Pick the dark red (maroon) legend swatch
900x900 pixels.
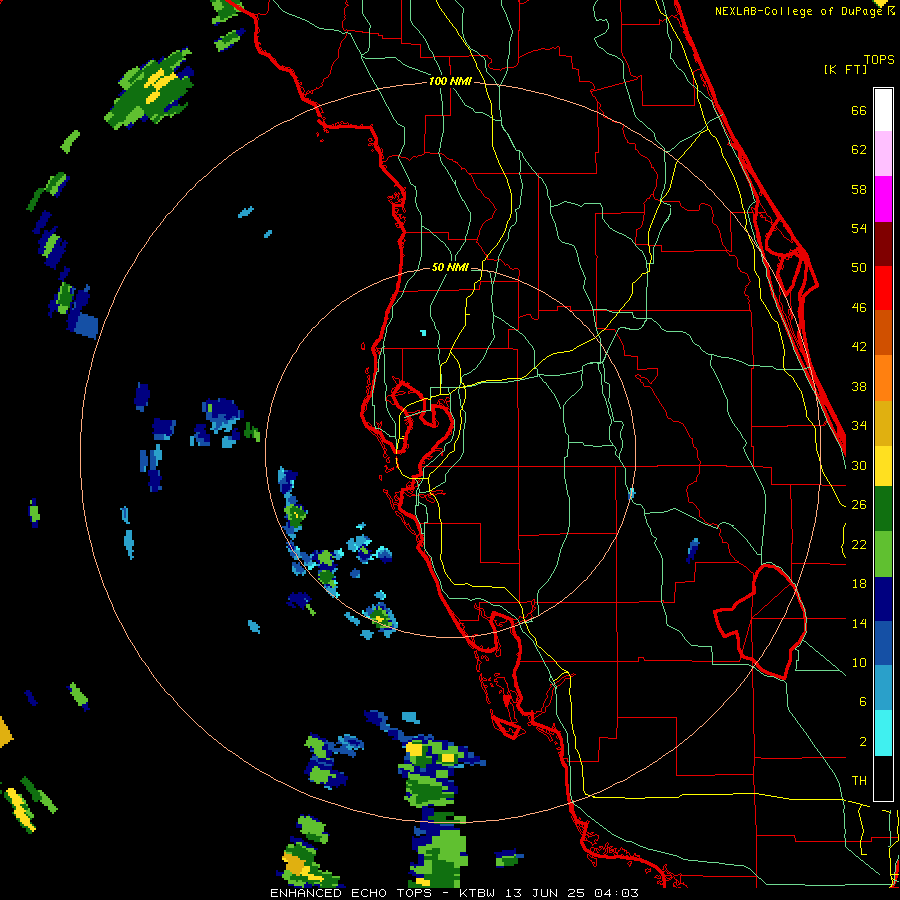pos(883,244)
